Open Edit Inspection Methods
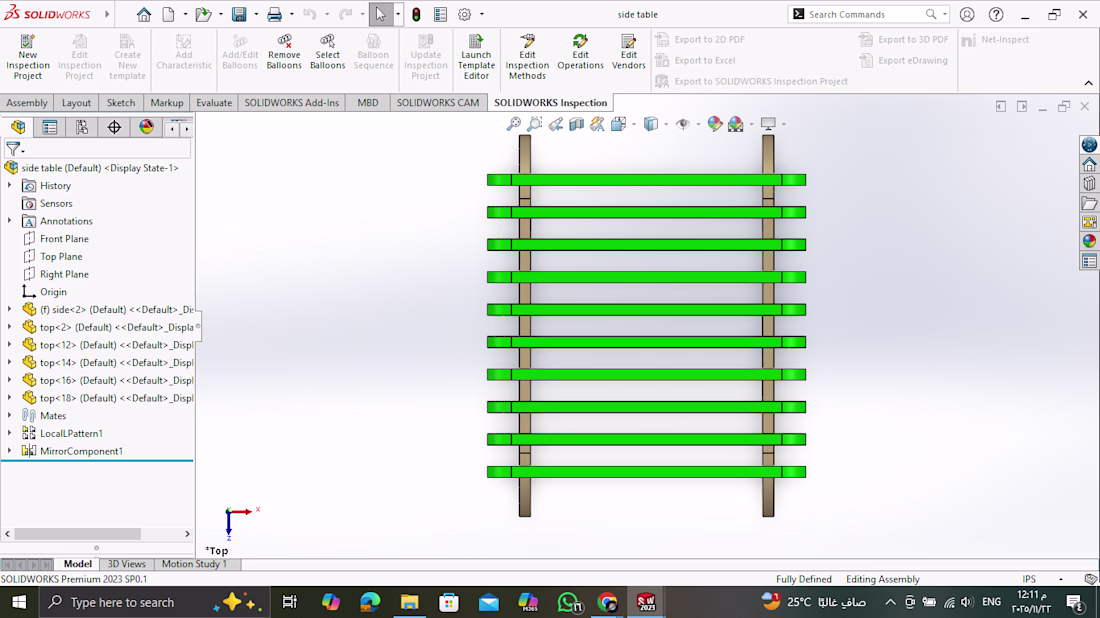 [x=527, y=57]
